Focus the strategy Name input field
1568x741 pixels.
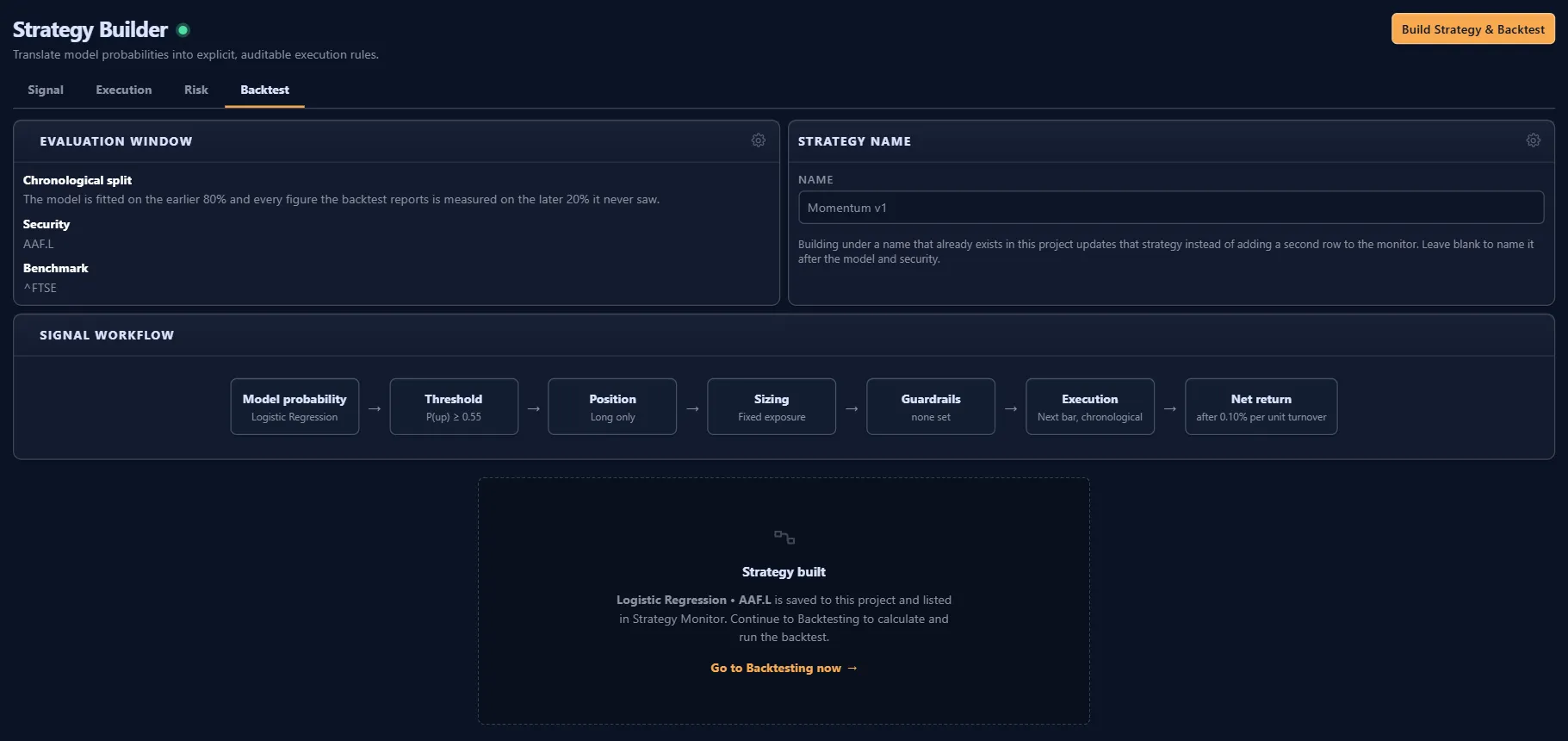pyautogui.click(x=1170, y=208)
